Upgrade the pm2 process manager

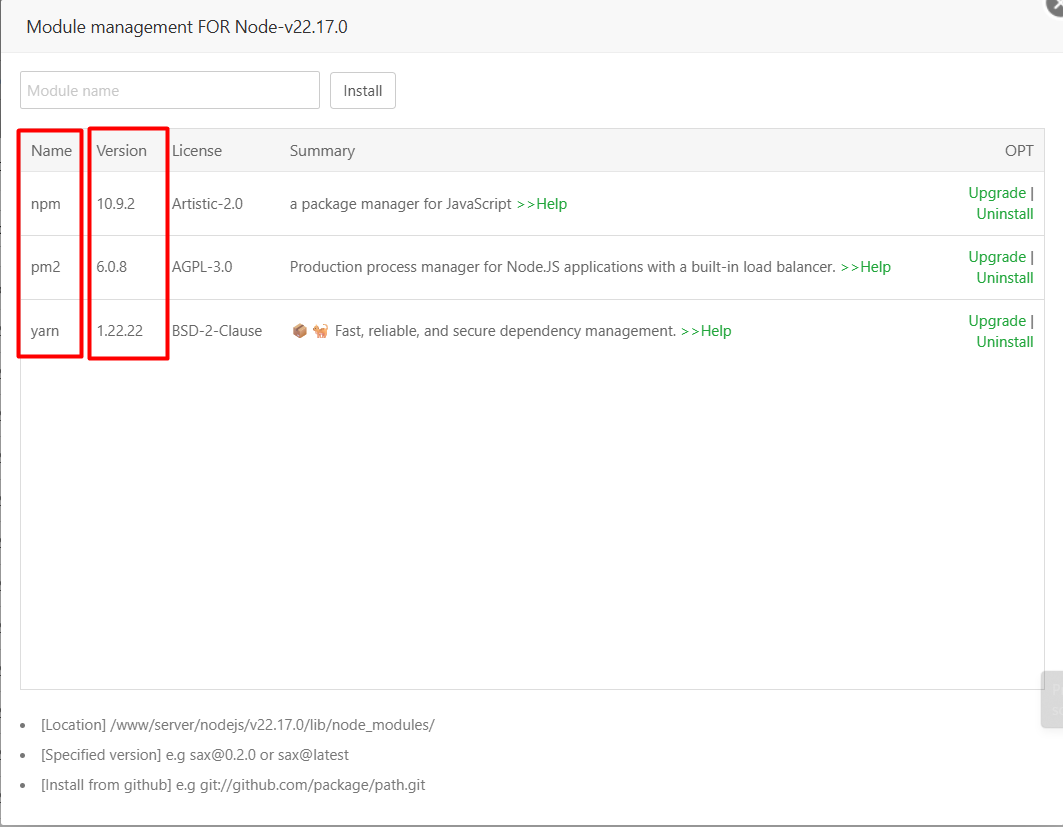996,256
